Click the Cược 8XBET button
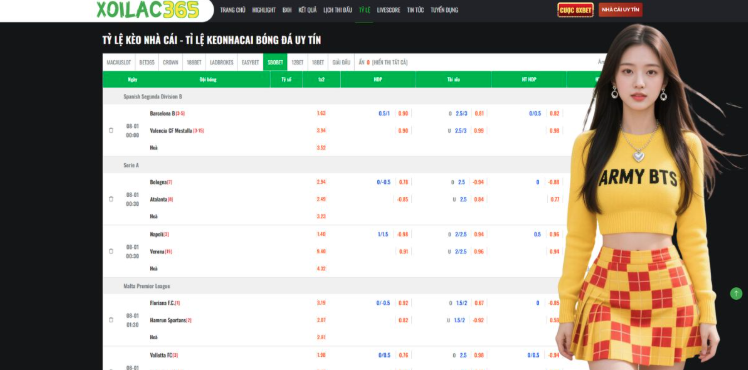 click(x=575, y=10)
